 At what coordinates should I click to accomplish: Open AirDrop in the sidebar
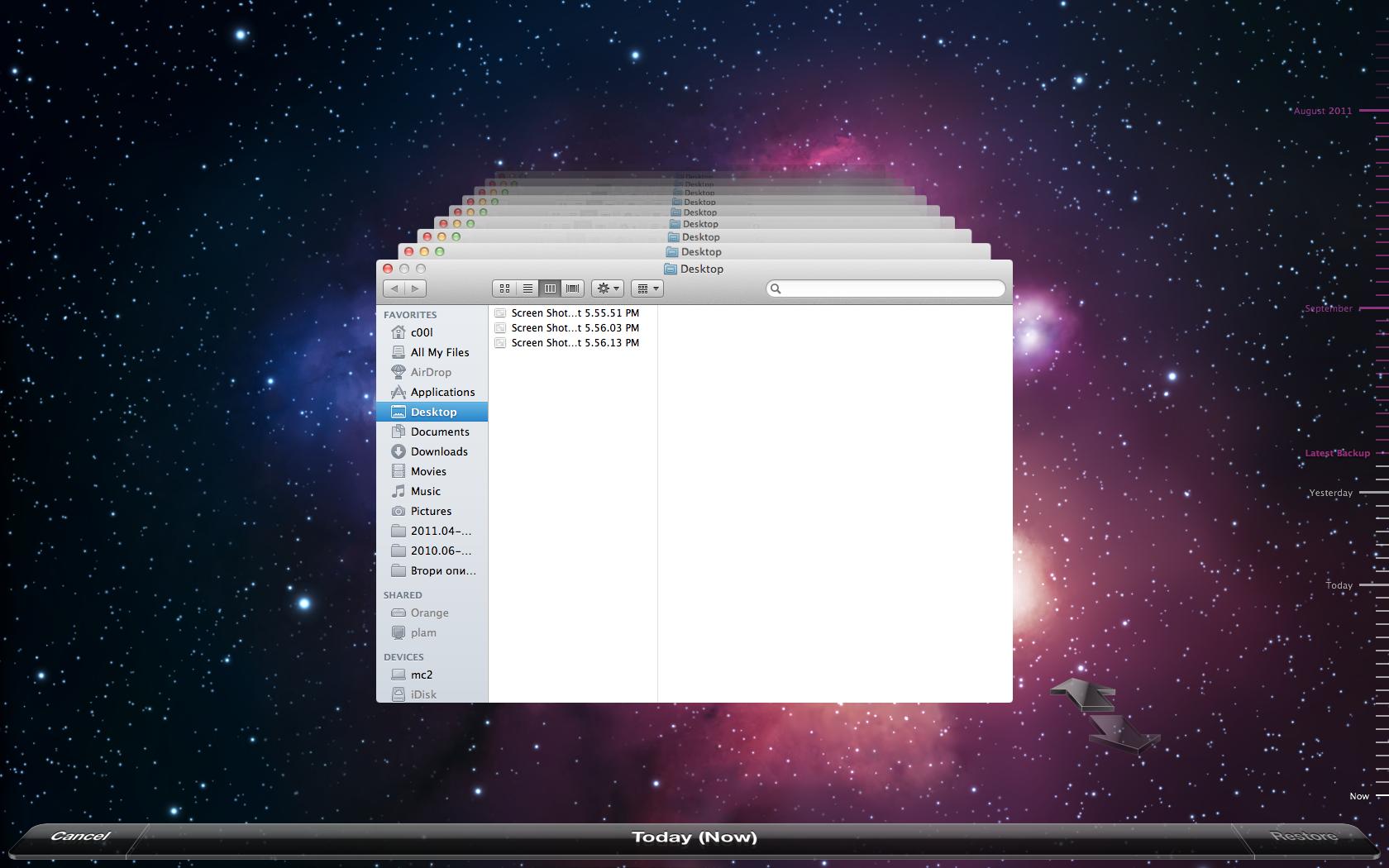coord(432,372)
